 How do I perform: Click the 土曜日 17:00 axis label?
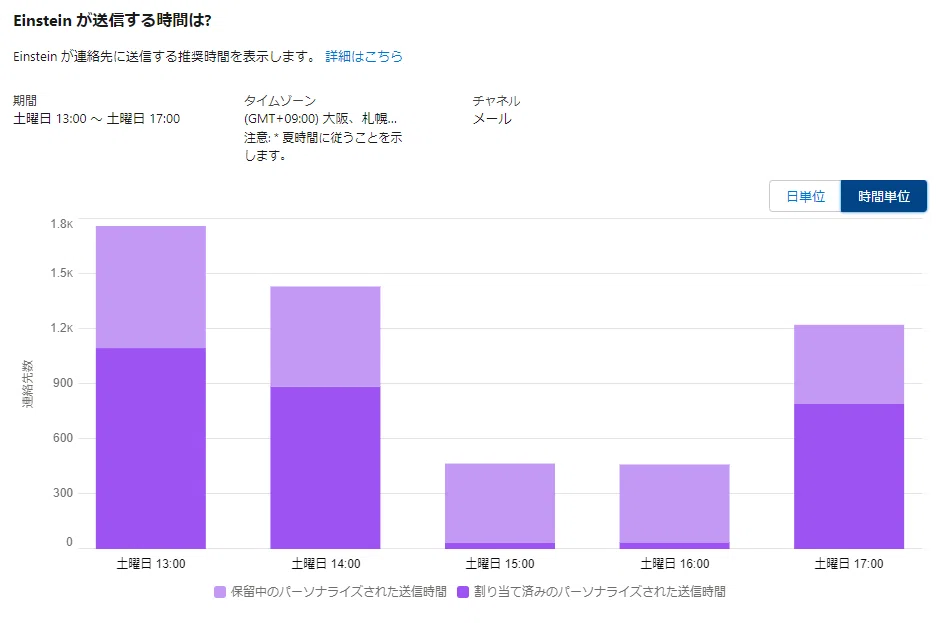(849, 564)
